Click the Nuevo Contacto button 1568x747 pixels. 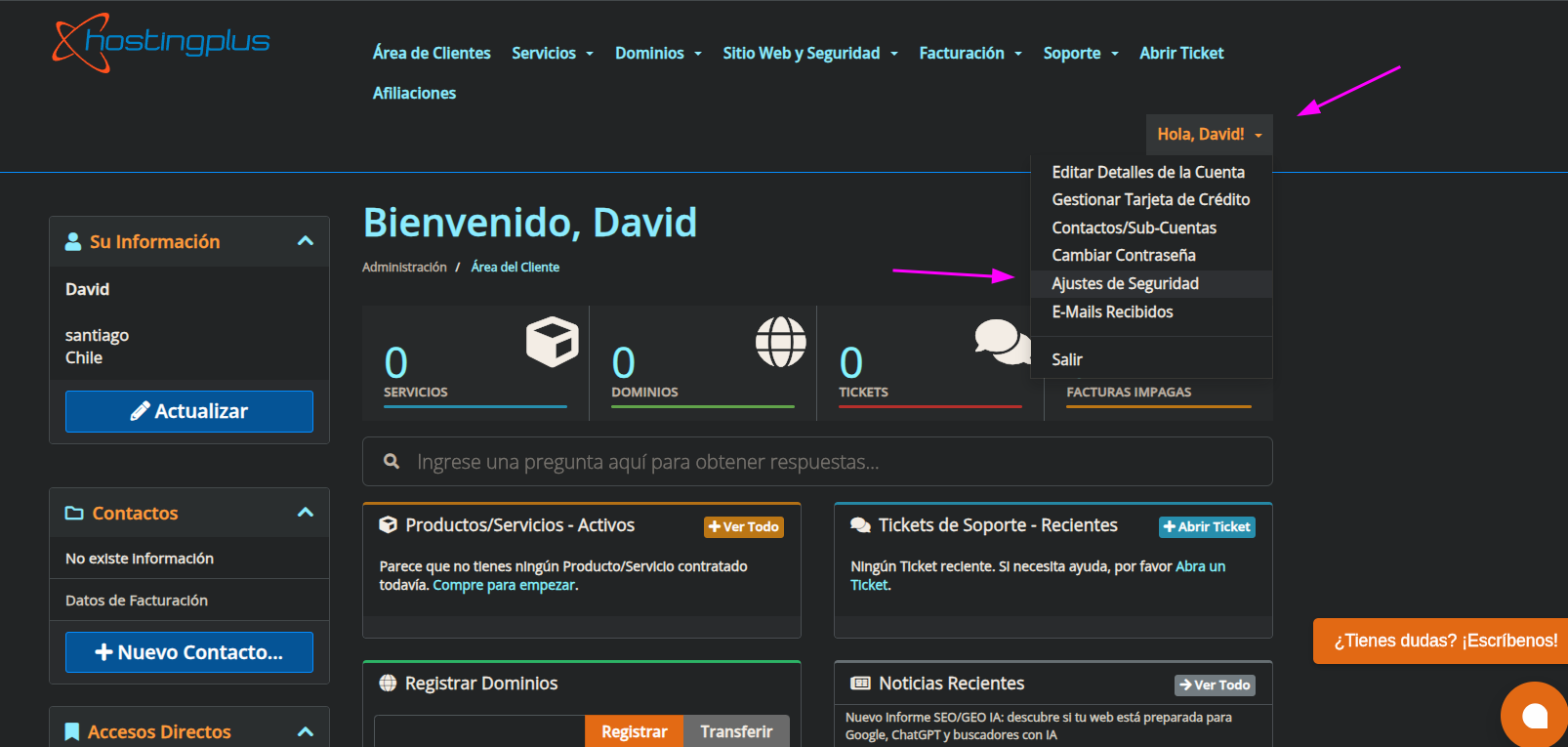click(189, 652)
